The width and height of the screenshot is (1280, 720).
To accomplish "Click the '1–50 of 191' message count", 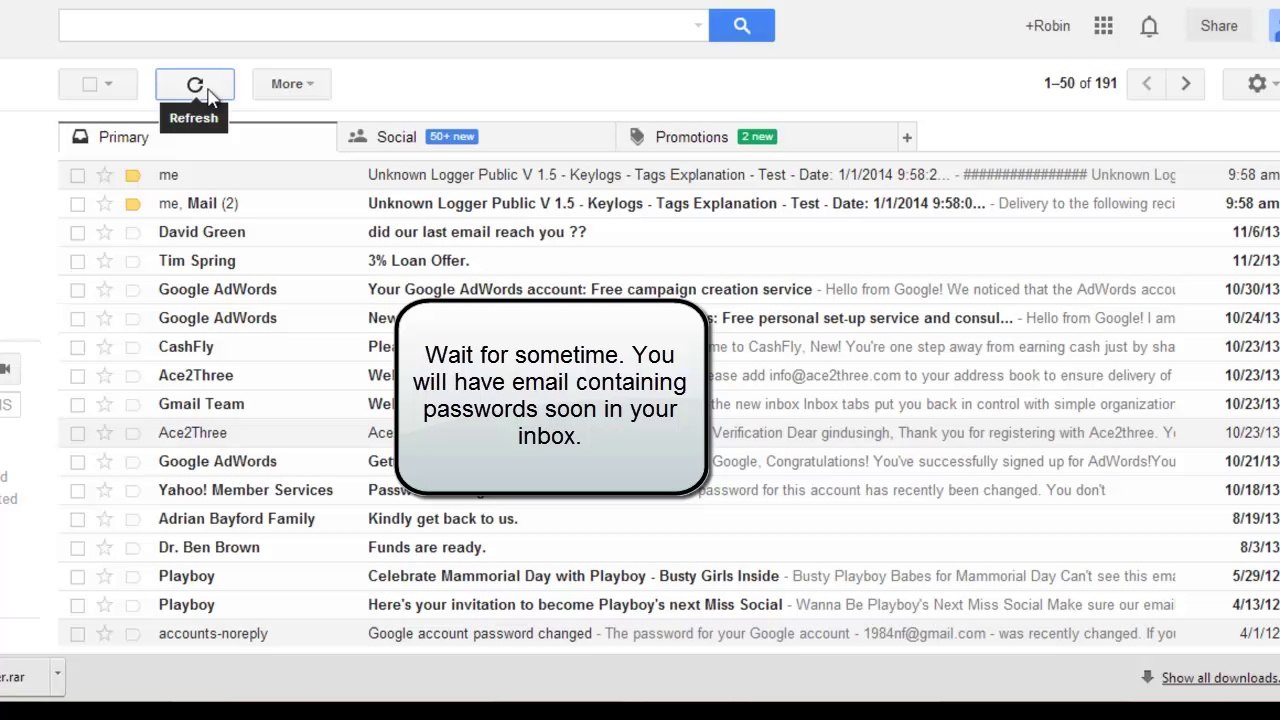I will coord(1080,83).
